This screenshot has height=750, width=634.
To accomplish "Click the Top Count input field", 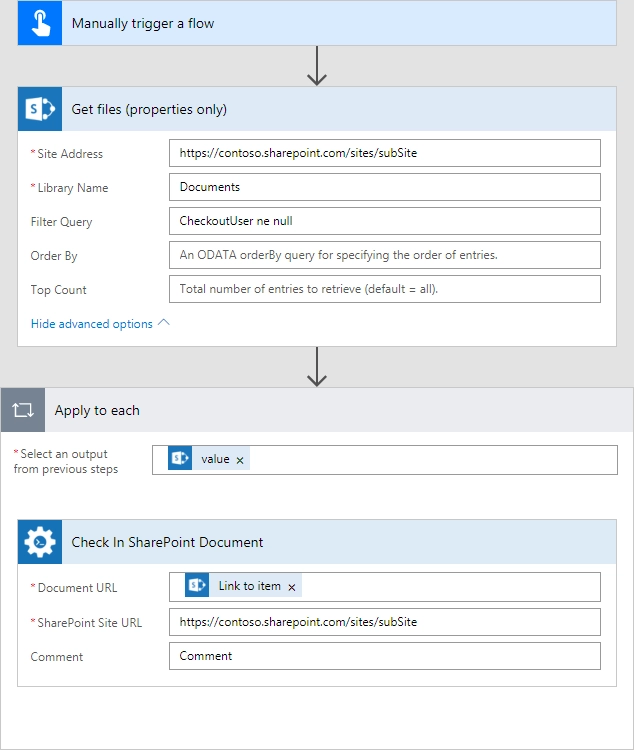I will pyautogui.click(x=385, y=289).
